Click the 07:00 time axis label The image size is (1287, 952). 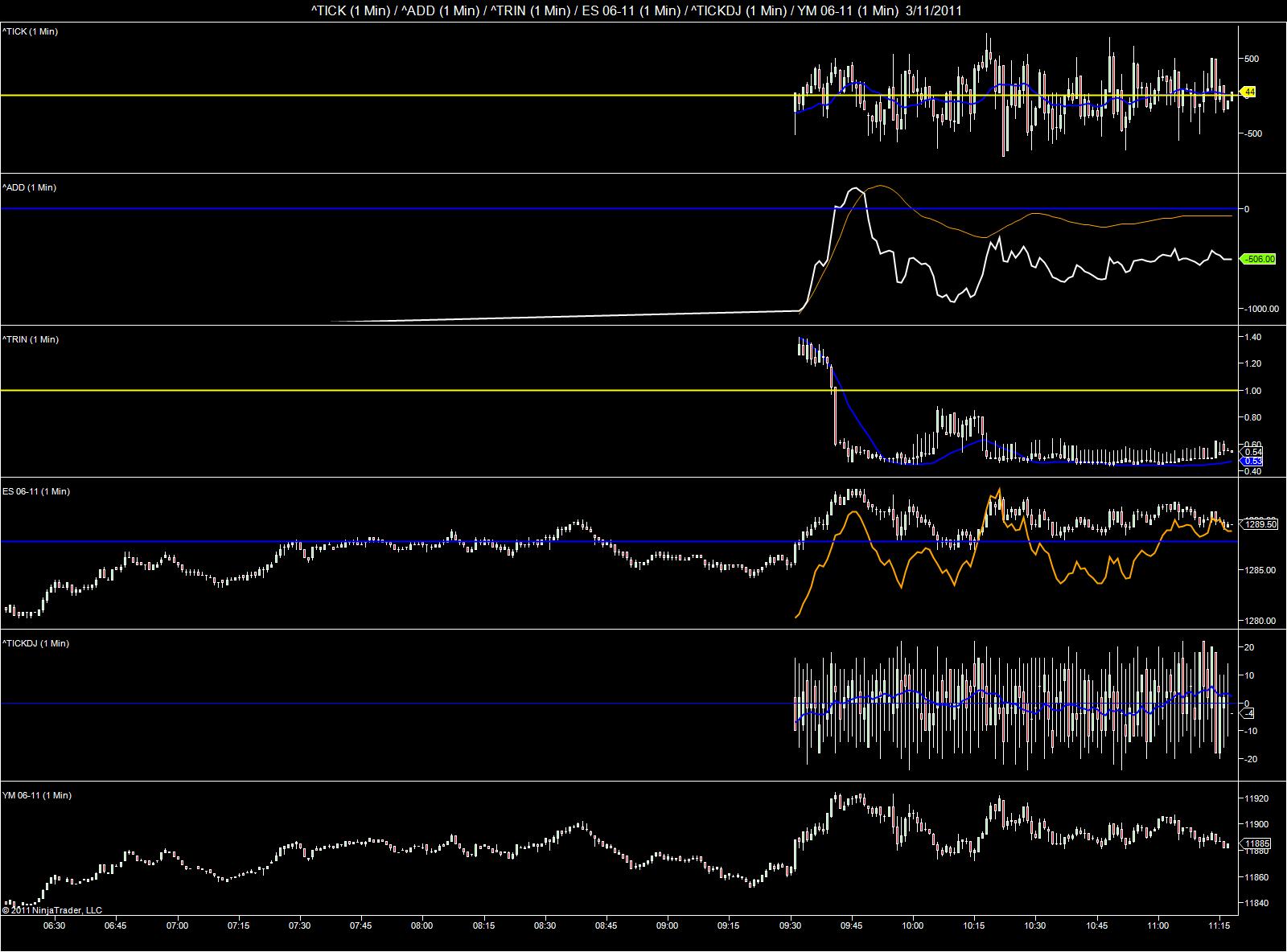pyautogui.click(x=177, y=925)
